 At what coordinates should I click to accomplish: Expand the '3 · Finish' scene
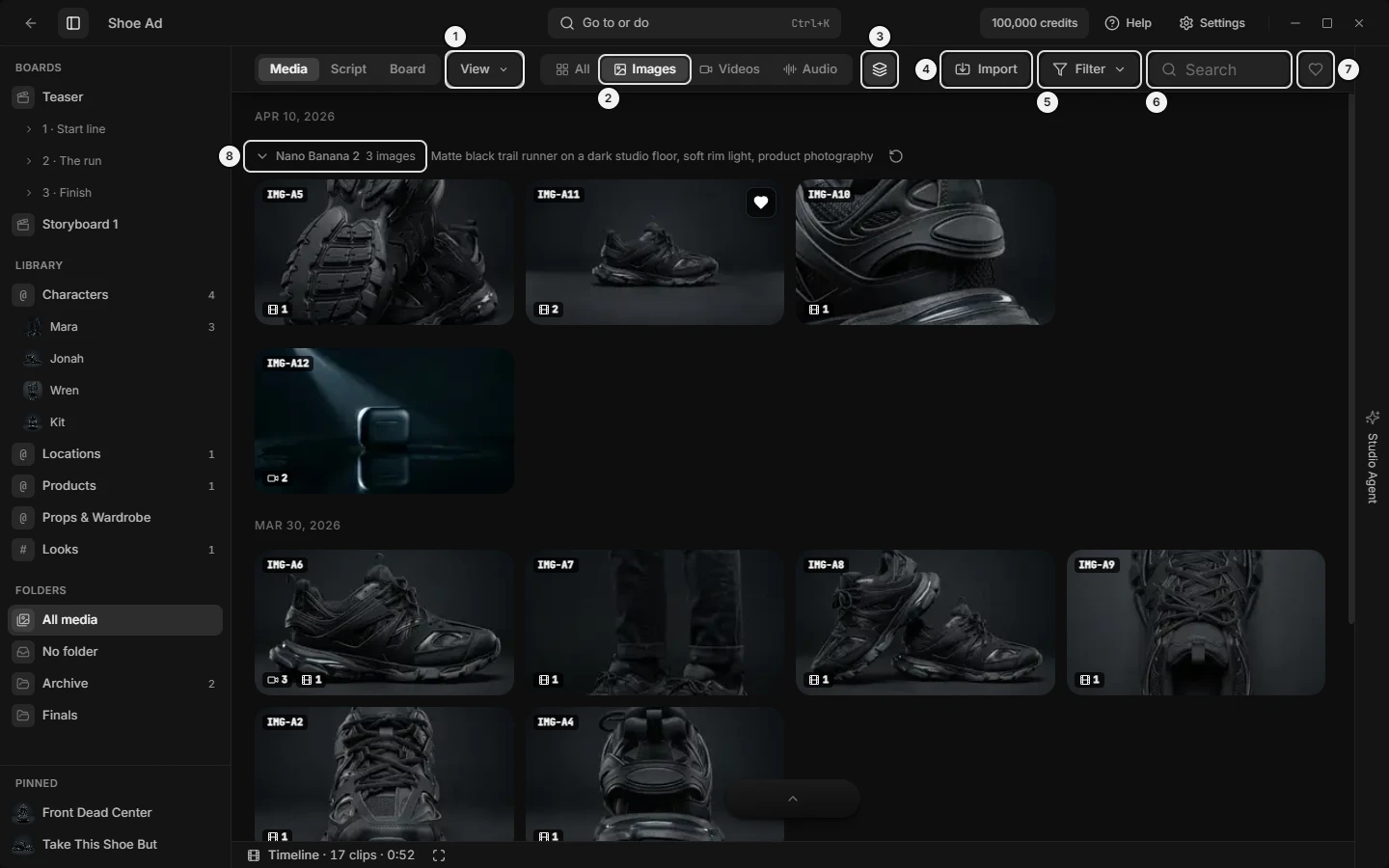29,193
